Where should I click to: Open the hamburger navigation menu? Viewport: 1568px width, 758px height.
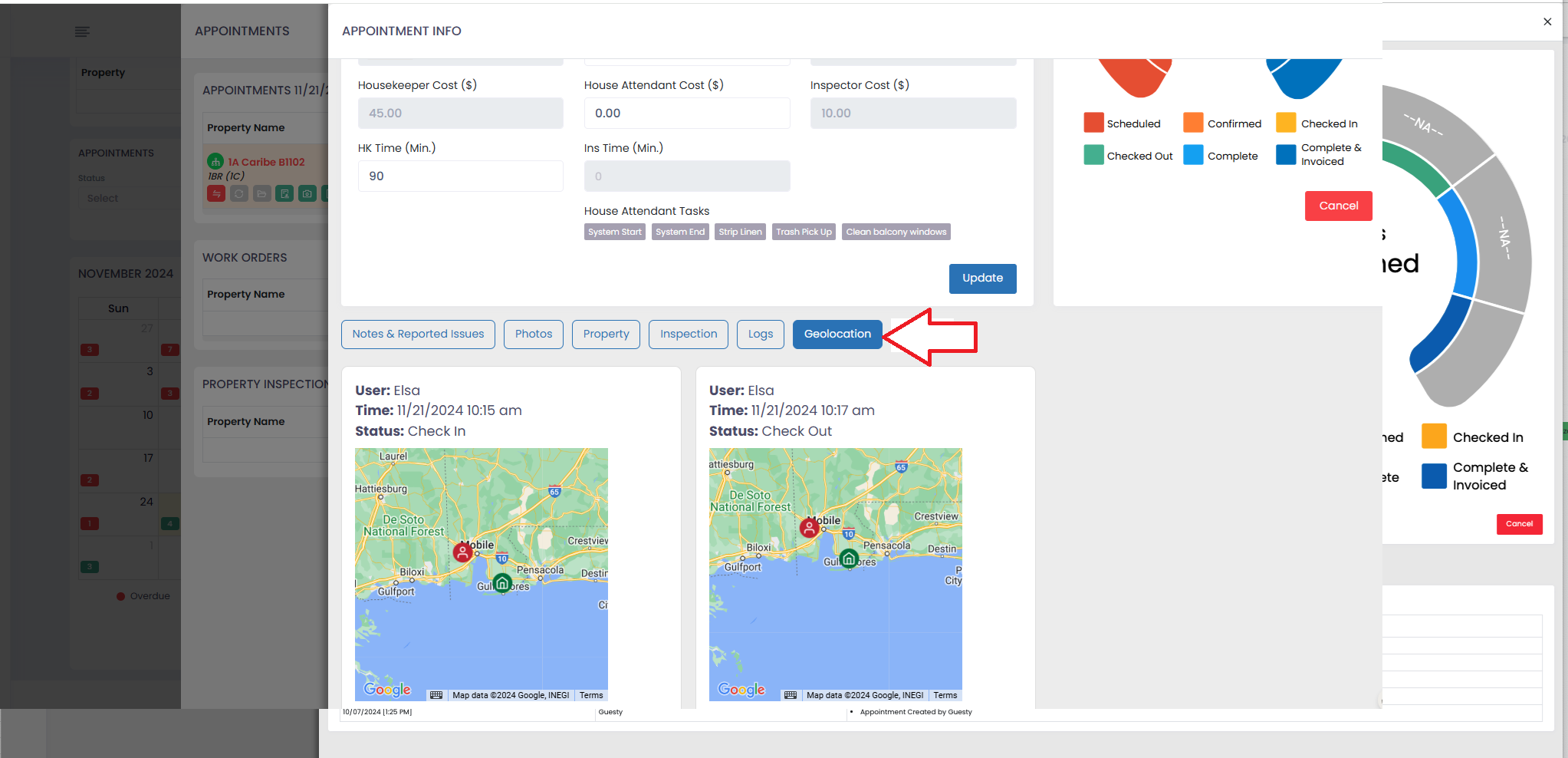(81, 31)
